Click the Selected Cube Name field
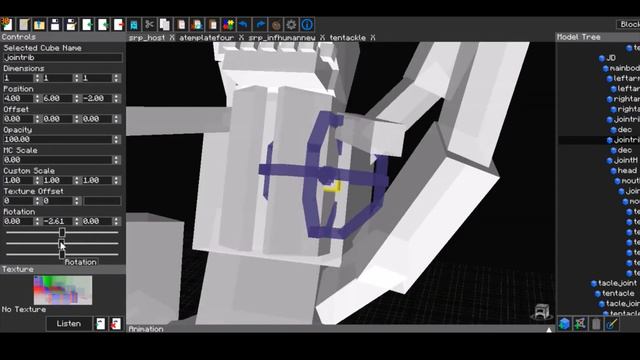The width and height of the screenshot is (640, 360). (62, 58)
